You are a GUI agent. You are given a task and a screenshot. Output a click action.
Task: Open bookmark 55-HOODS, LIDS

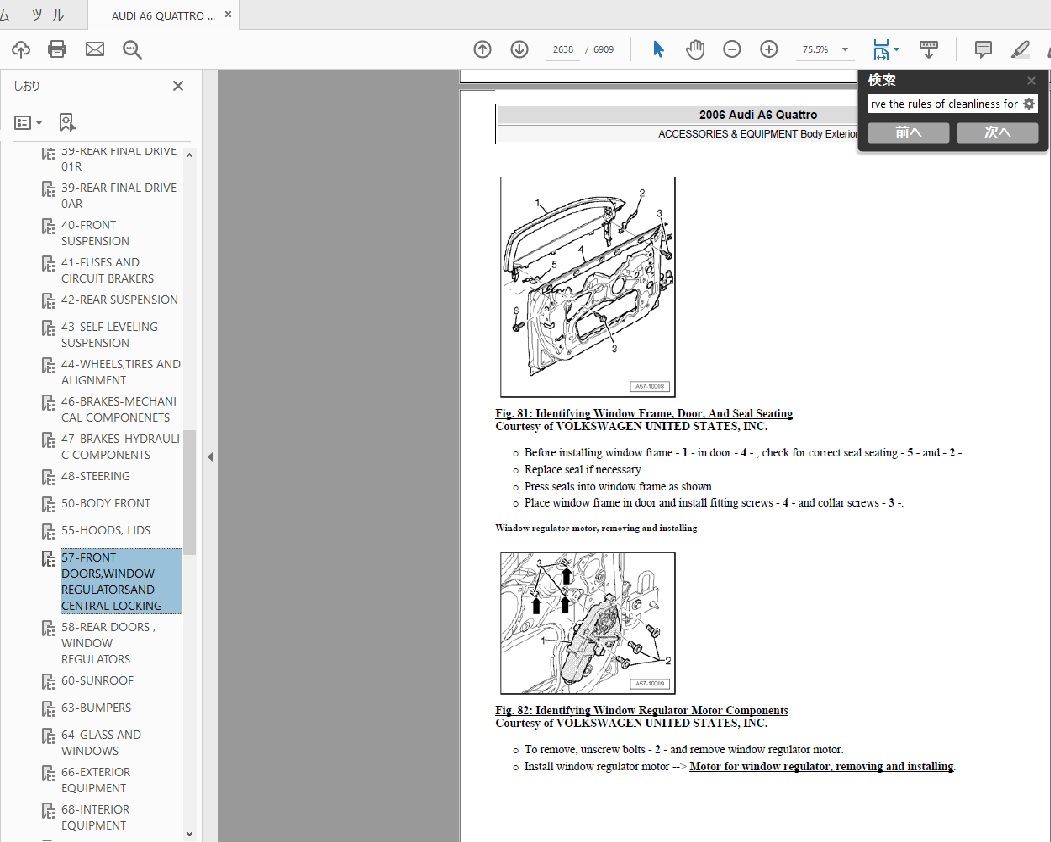(106, 530)
